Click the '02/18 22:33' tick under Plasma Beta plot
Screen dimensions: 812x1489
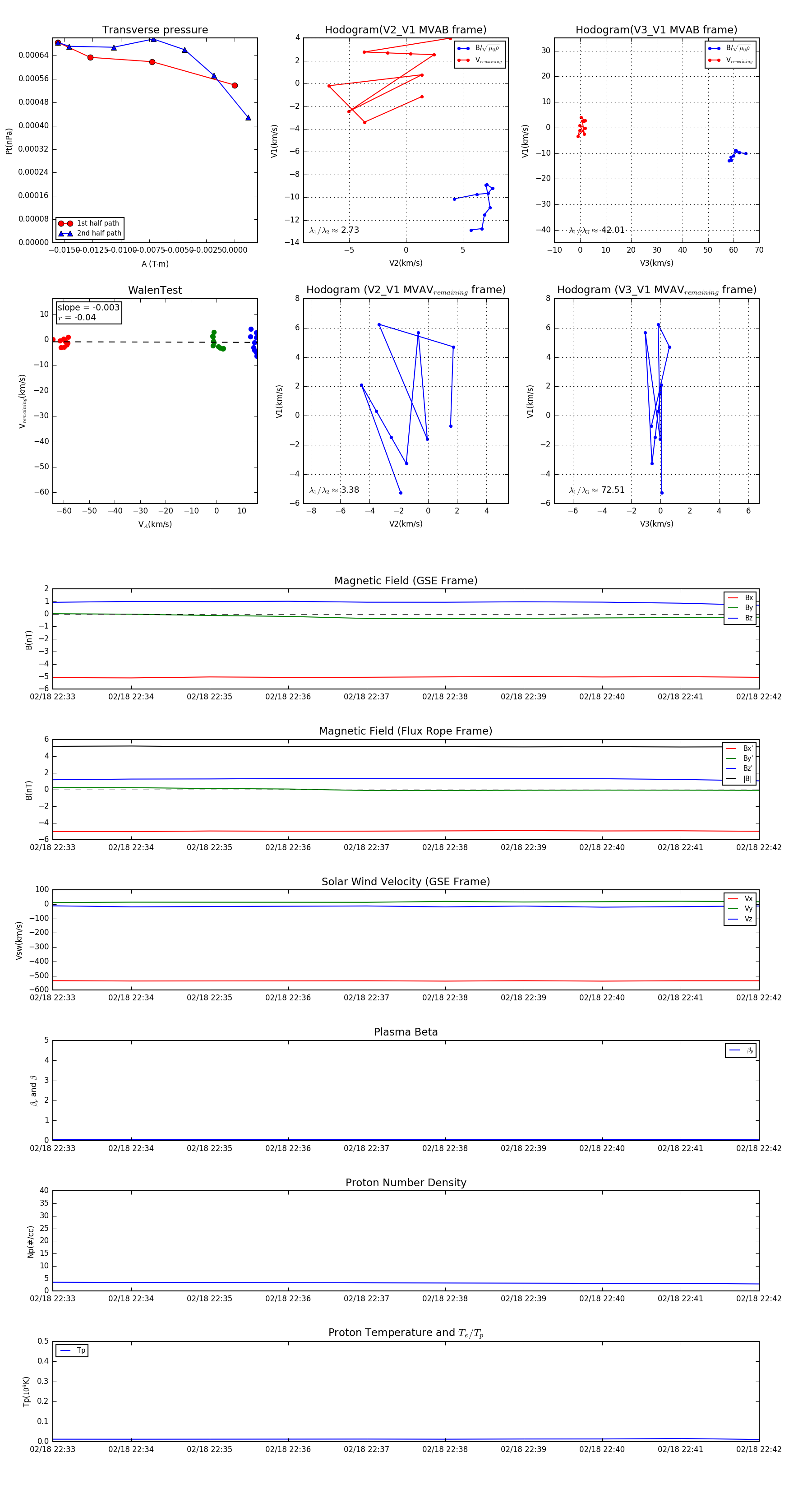[53, 1148]
